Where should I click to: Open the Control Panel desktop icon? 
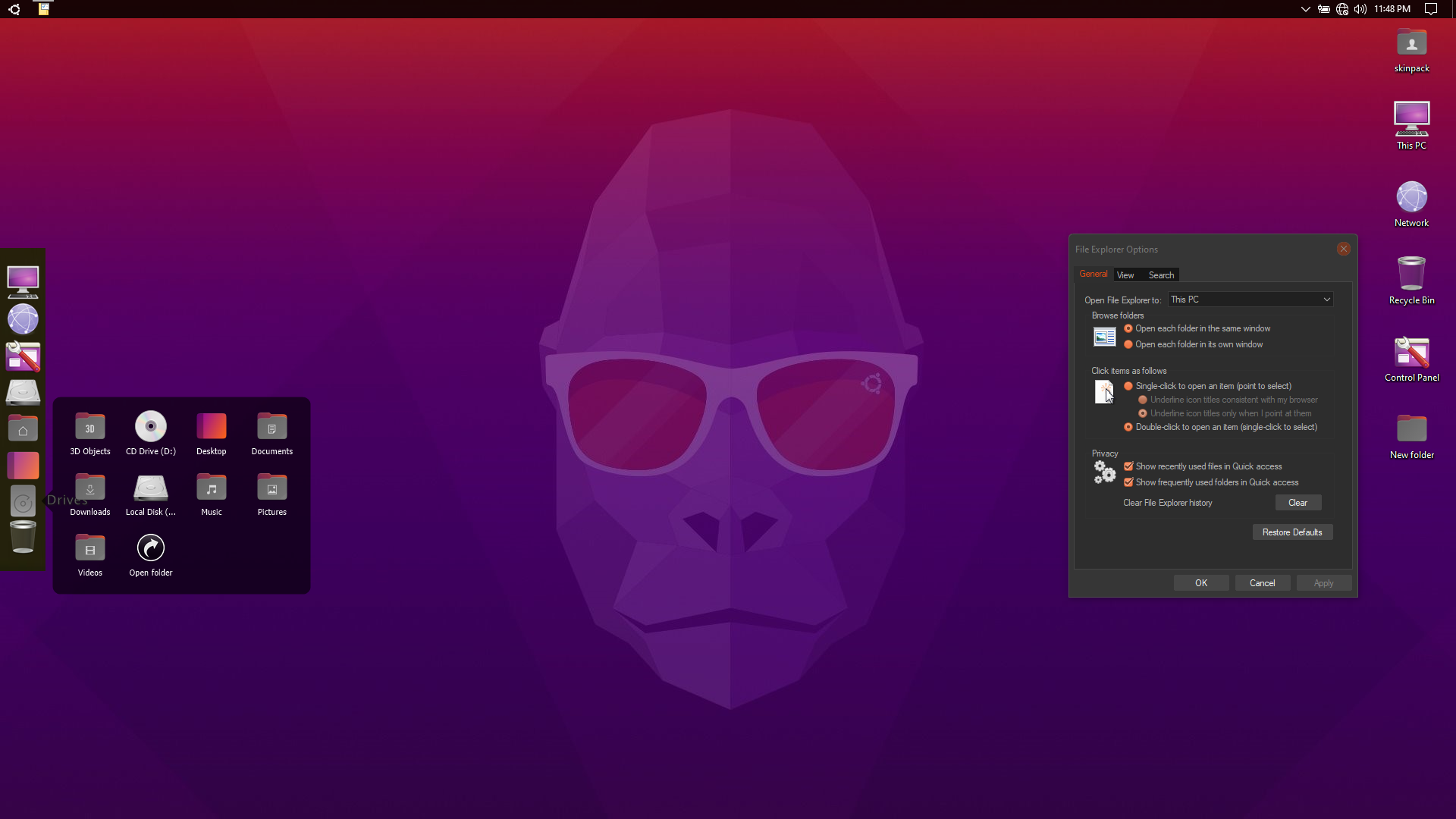pos(1411,353)
